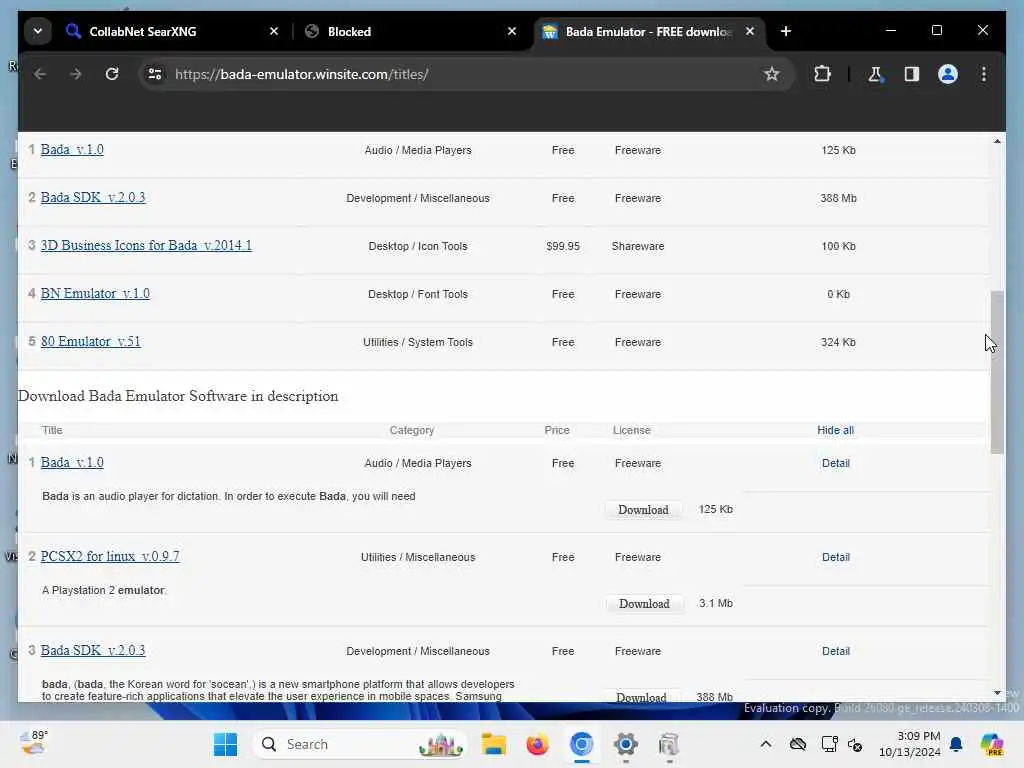The height and width of the screenshot is (768, 1024).
Task: Open Settings gear in the taskbar
Action: (x=625, y=744)
